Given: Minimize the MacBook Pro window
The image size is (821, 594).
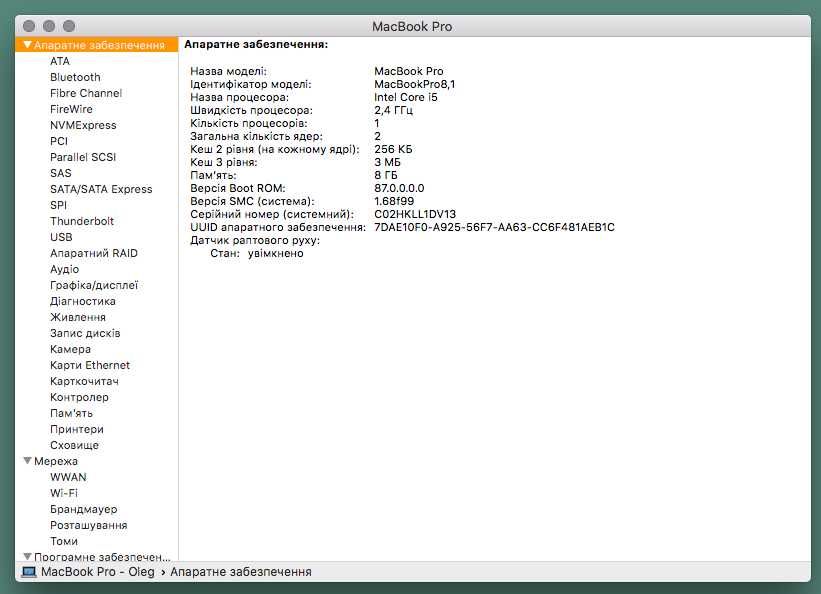Looking at the screenshot, I should 49,26.
